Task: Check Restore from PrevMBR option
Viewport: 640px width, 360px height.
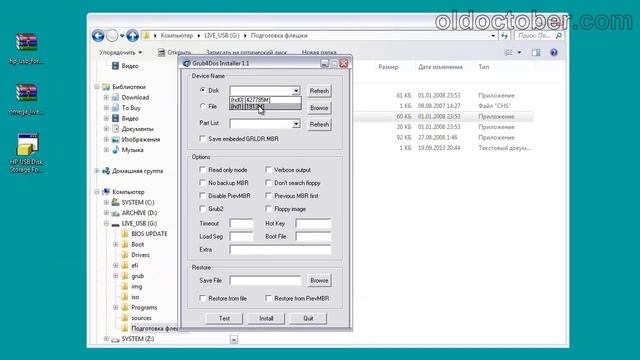Action: (x=268, y=298)
